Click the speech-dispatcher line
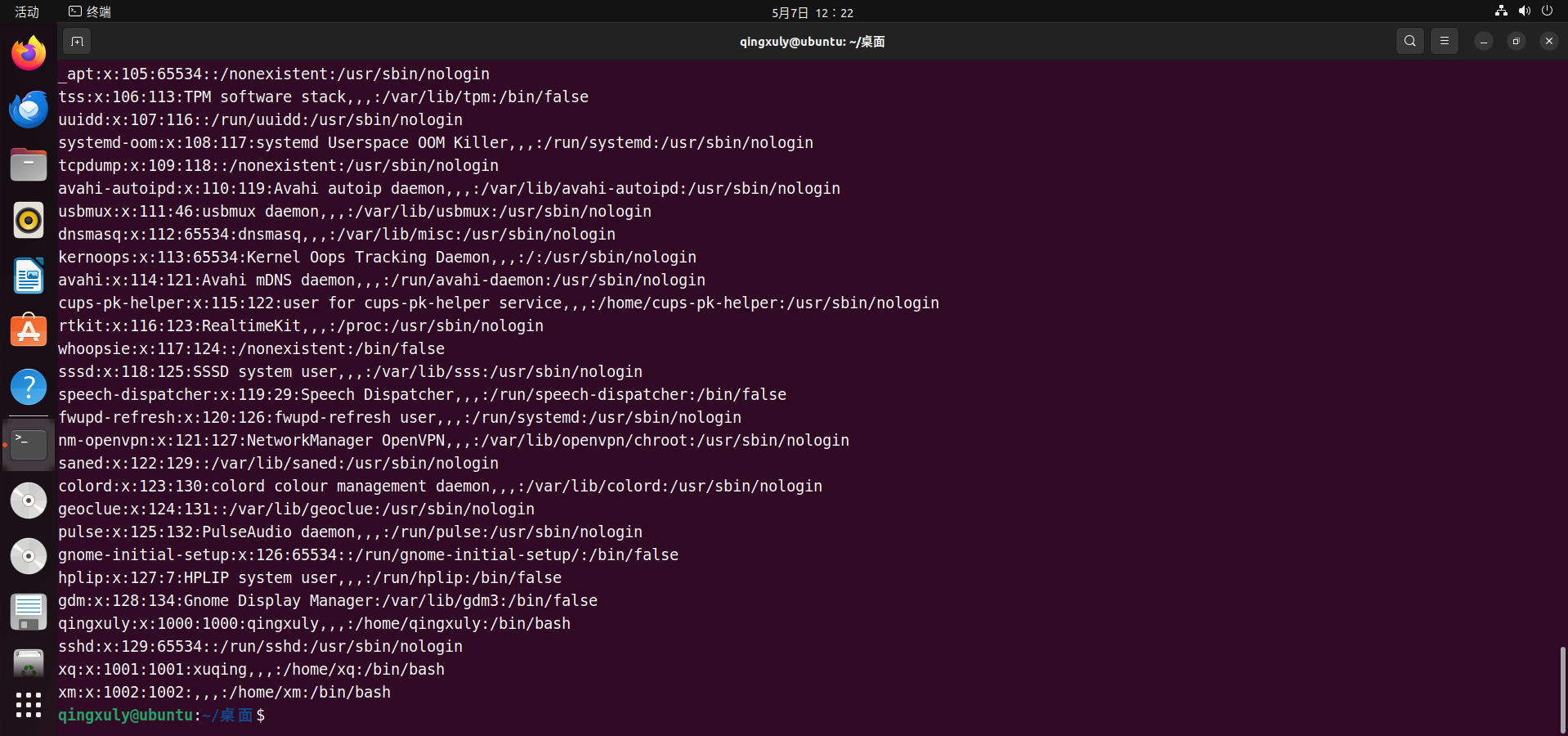Viewport: 1568px width, 736px height. (422, 394)
